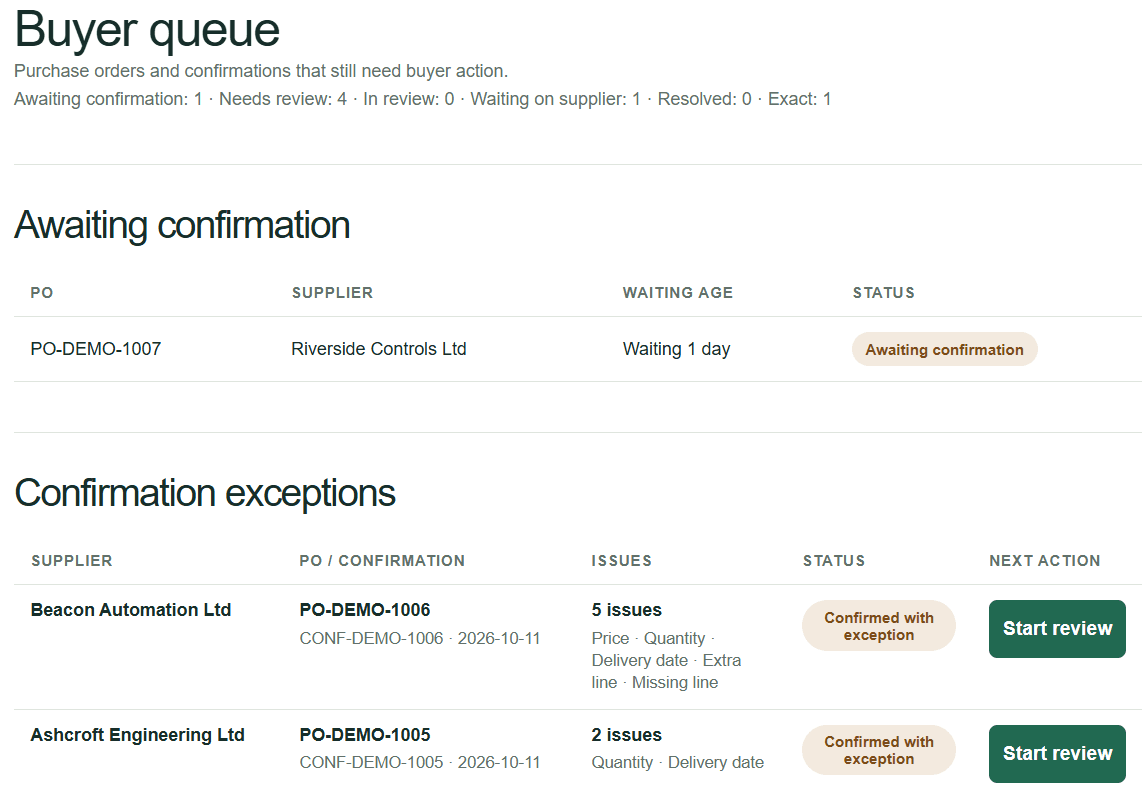
Task: Click the 'Awaiting confirmation: 1' summary
Action: [x=108, y=99]
